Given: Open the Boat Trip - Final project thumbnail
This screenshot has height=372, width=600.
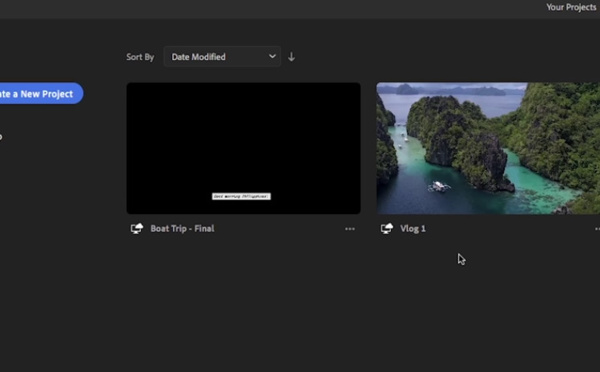Looking at the screenshot, I should pyautogui.click(x=243, y=148).
